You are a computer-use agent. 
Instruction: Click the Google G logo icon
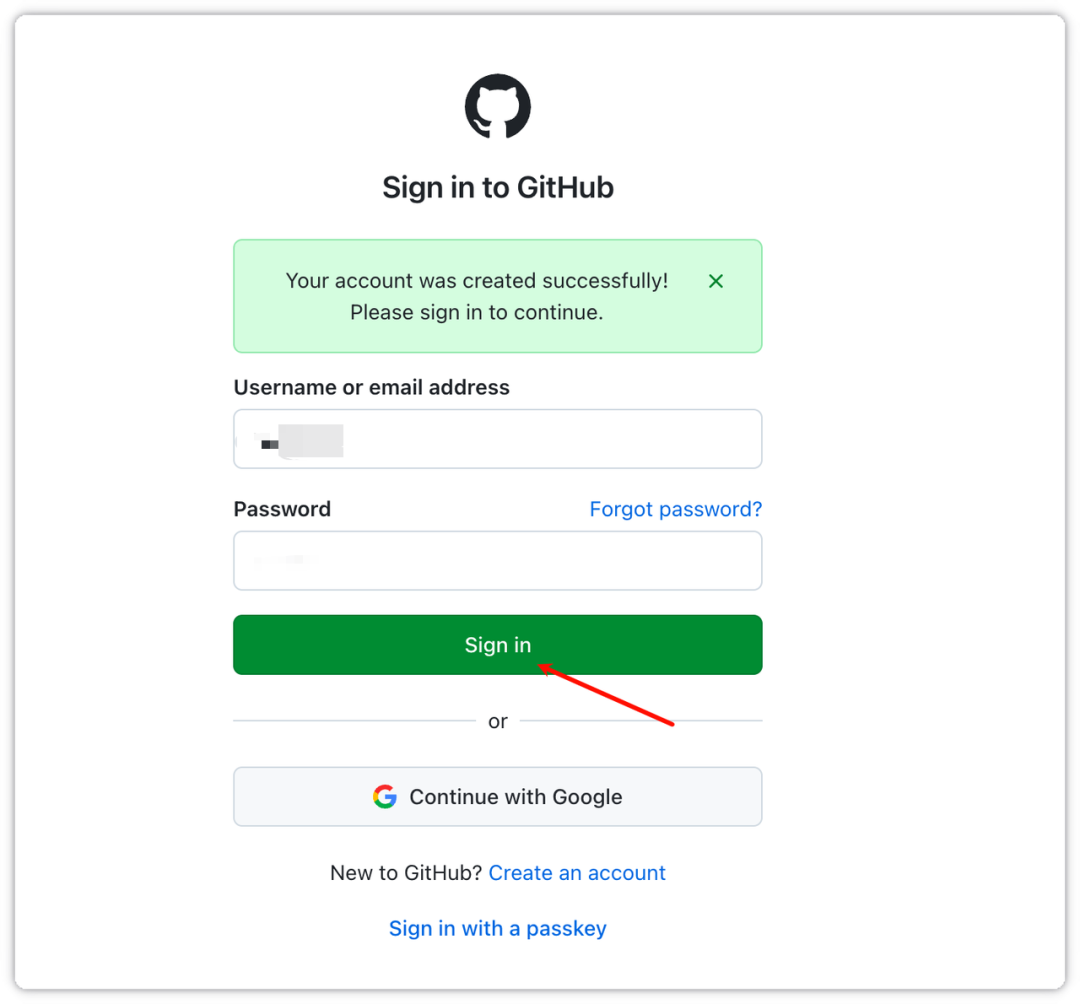coord(385,797)
